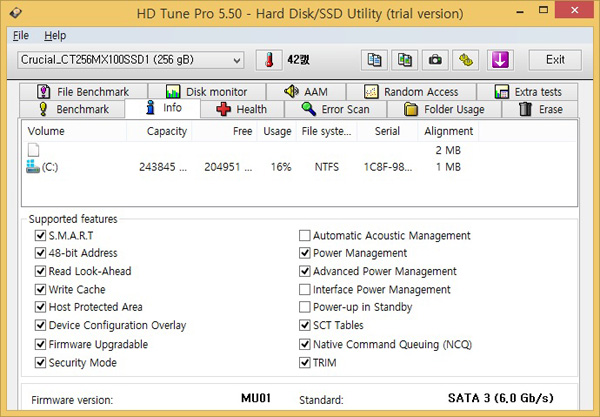
Task: Select the Info tab
Action: (163, 108)
